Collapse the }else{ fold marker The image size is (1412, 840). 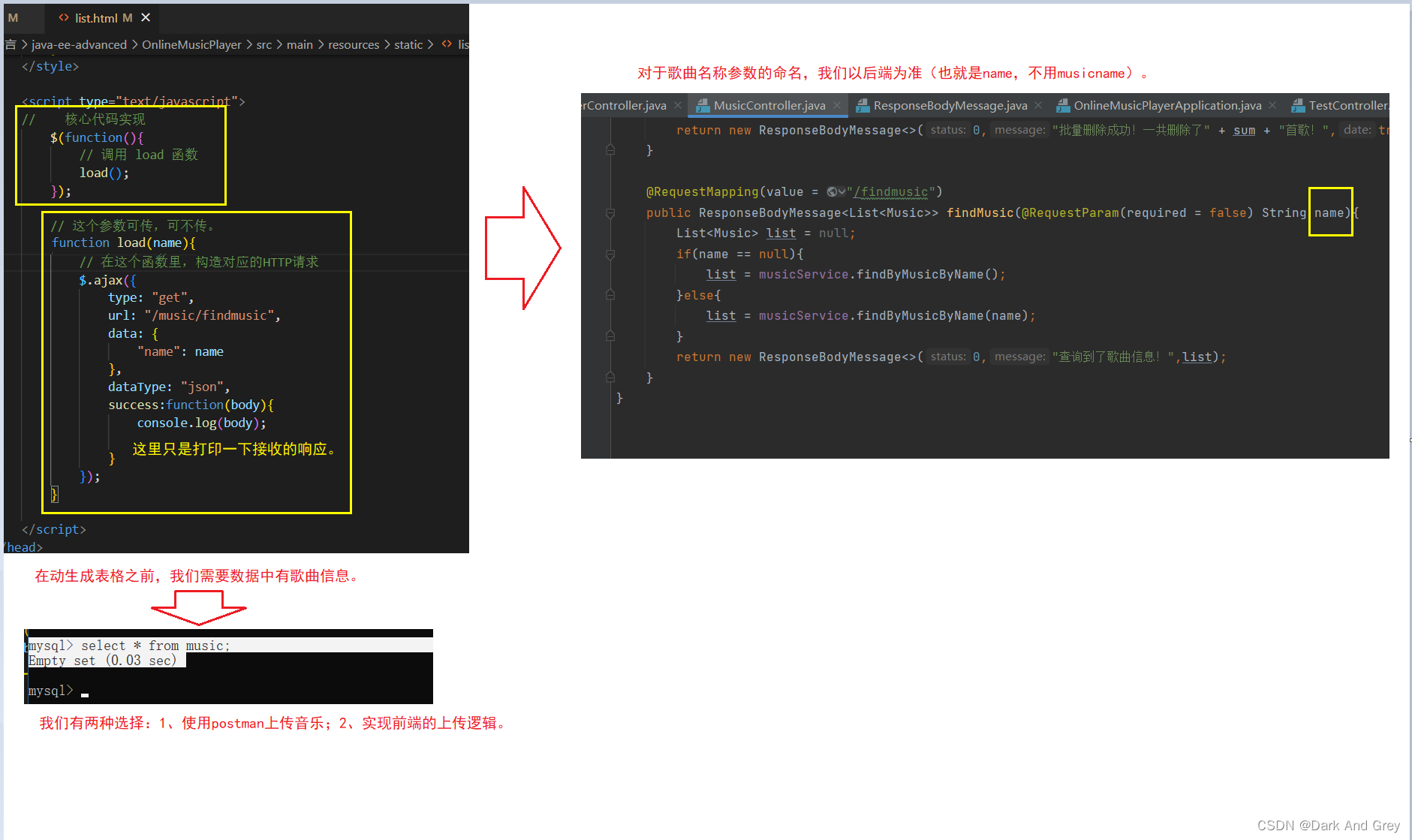pyautogui.click(x=610, y=296)
